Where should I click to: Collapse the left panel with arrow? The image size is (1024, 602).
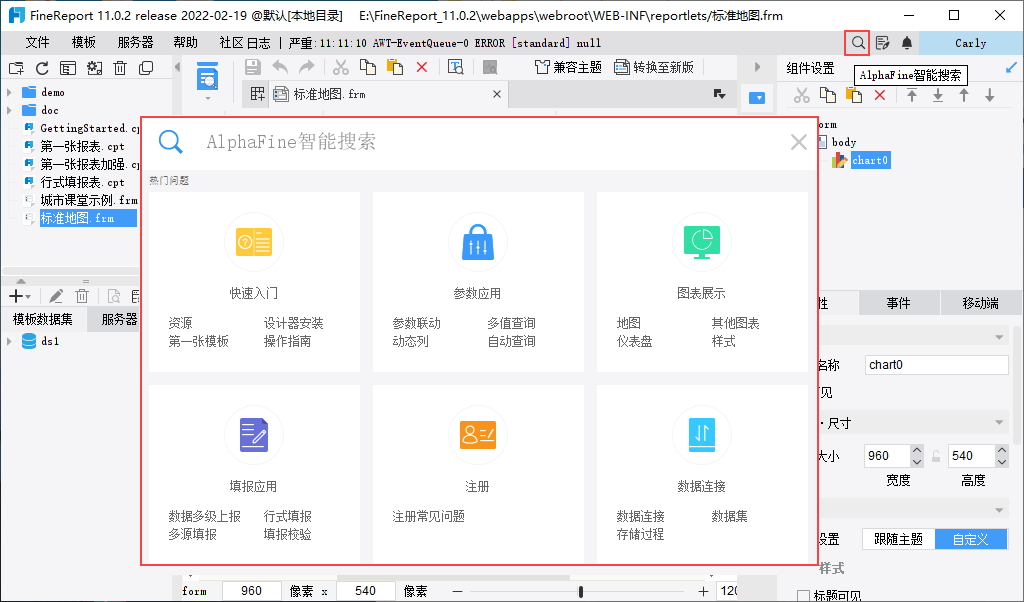(177, 67)
